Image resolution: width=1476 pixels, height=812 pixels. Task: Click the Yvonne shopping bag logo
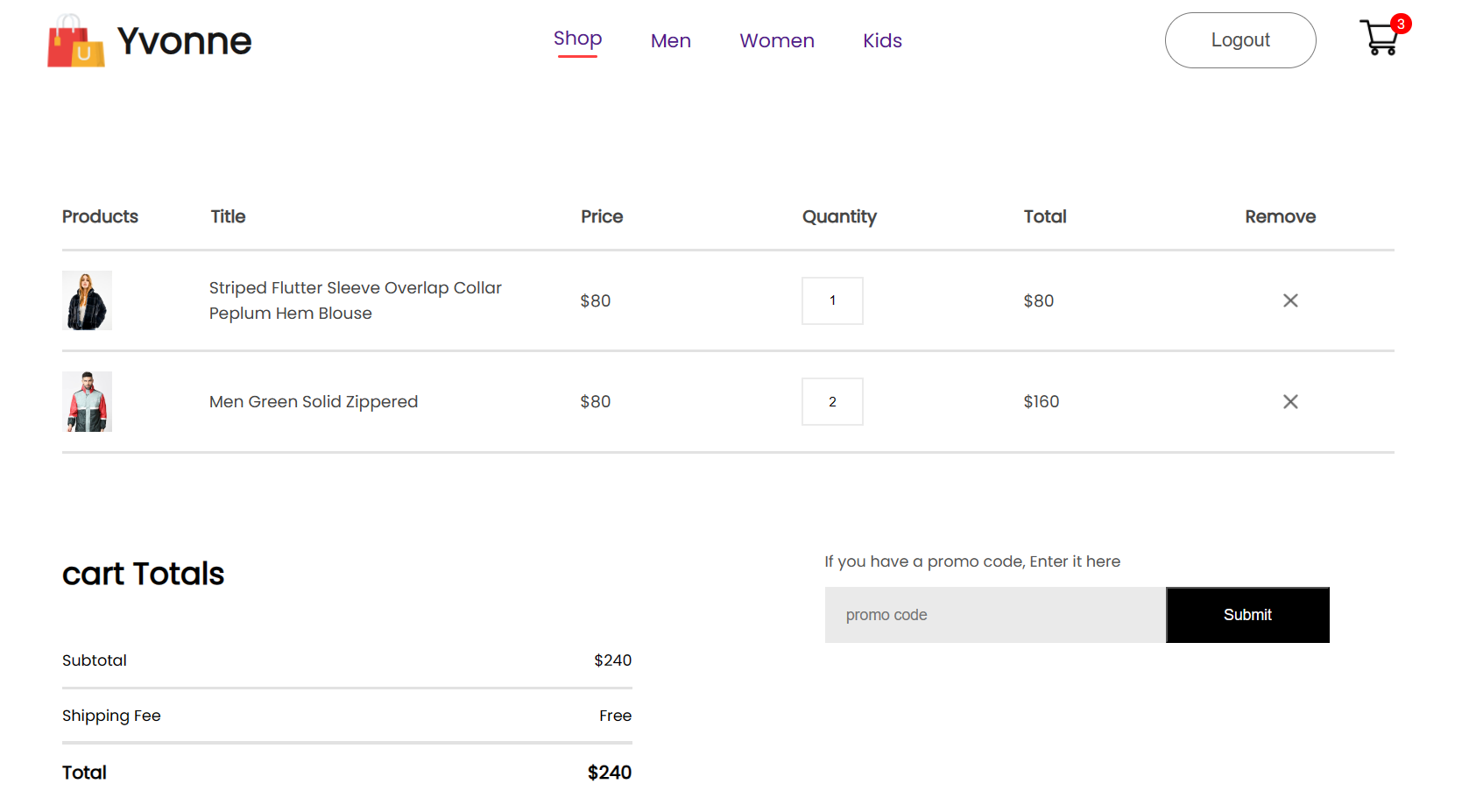click(76, 40)
